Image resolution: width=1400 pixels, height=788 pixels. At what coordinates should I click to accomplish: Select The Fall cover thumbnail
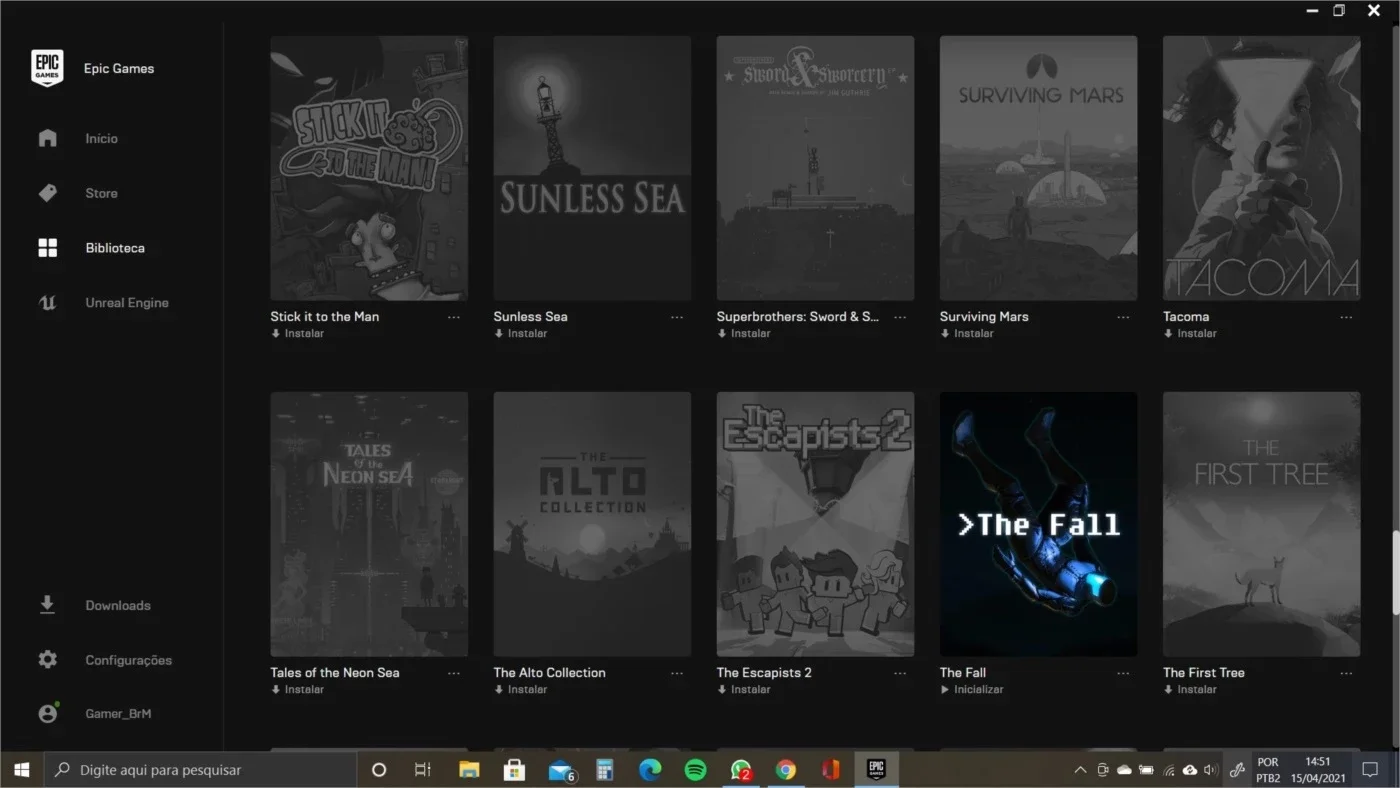[1038, 524]
